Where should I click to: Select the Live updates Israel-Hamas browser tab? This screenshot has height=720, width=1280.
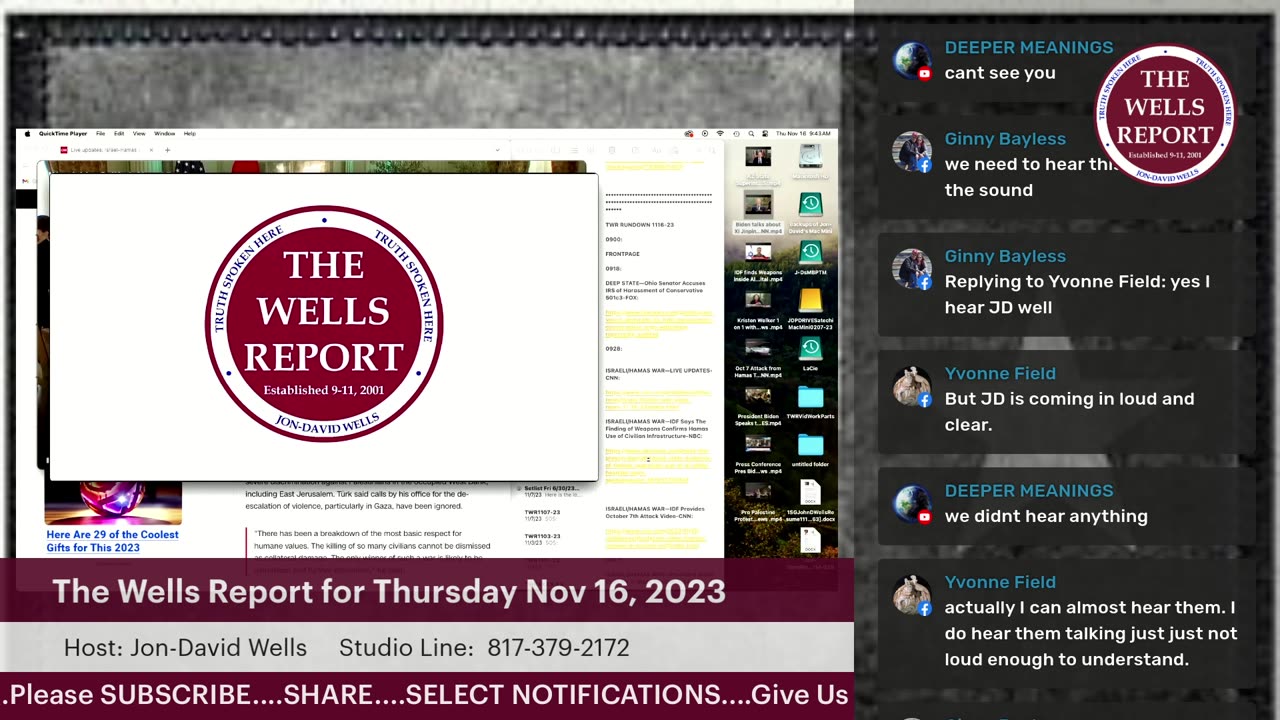(104, 150)
